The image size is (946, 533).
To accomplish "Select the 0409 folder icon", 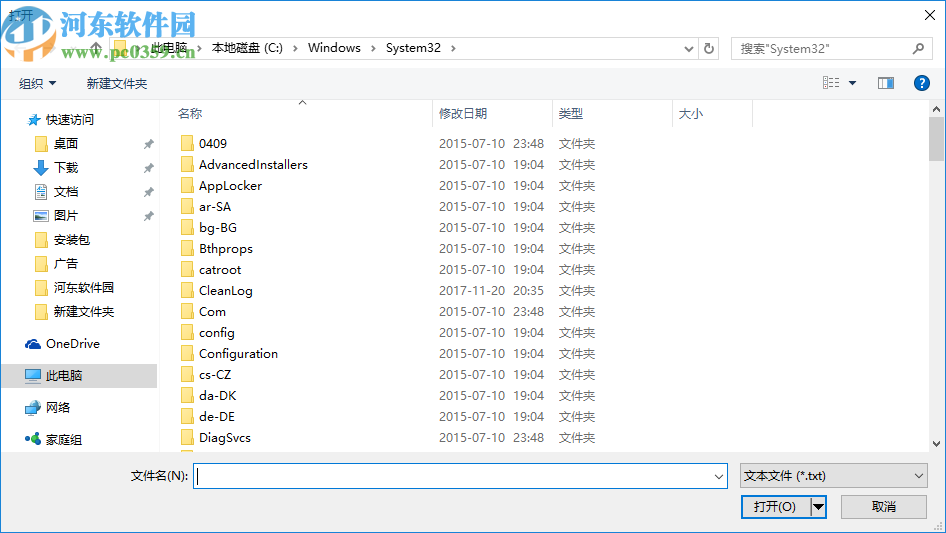I will pyautogui.click(x=188, y=143).
